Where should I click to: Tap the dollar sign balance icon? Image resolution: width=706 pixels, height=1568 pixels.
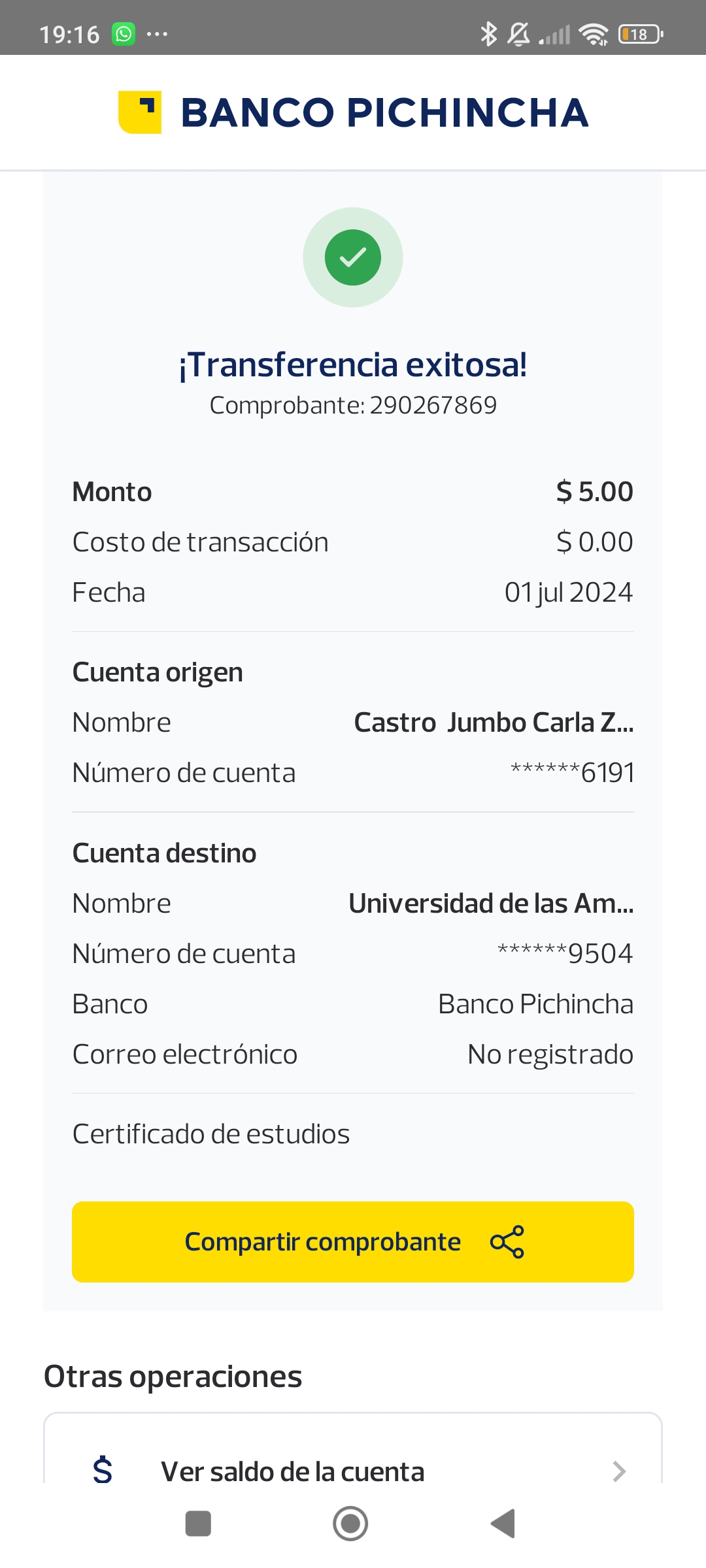(103, 1471)
